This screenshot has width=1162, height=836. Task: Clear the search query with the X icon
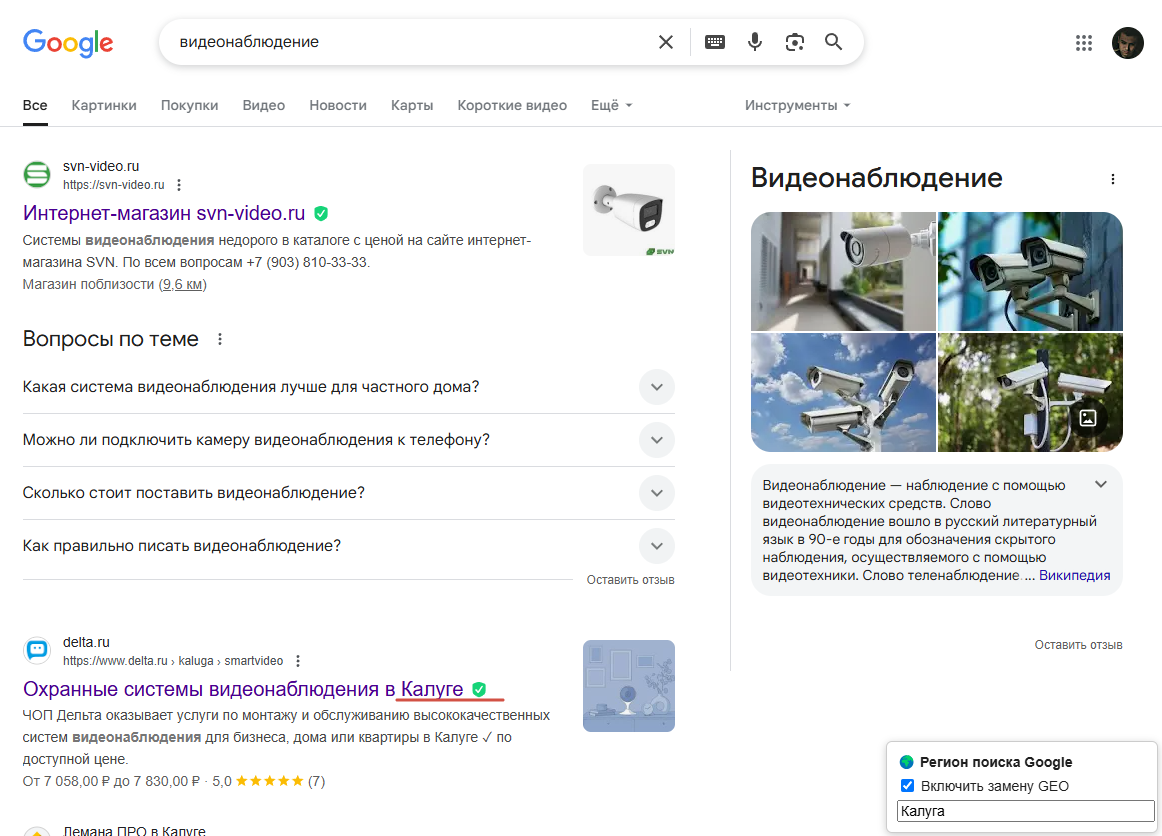pyautogui.click(x=665, y=42)
